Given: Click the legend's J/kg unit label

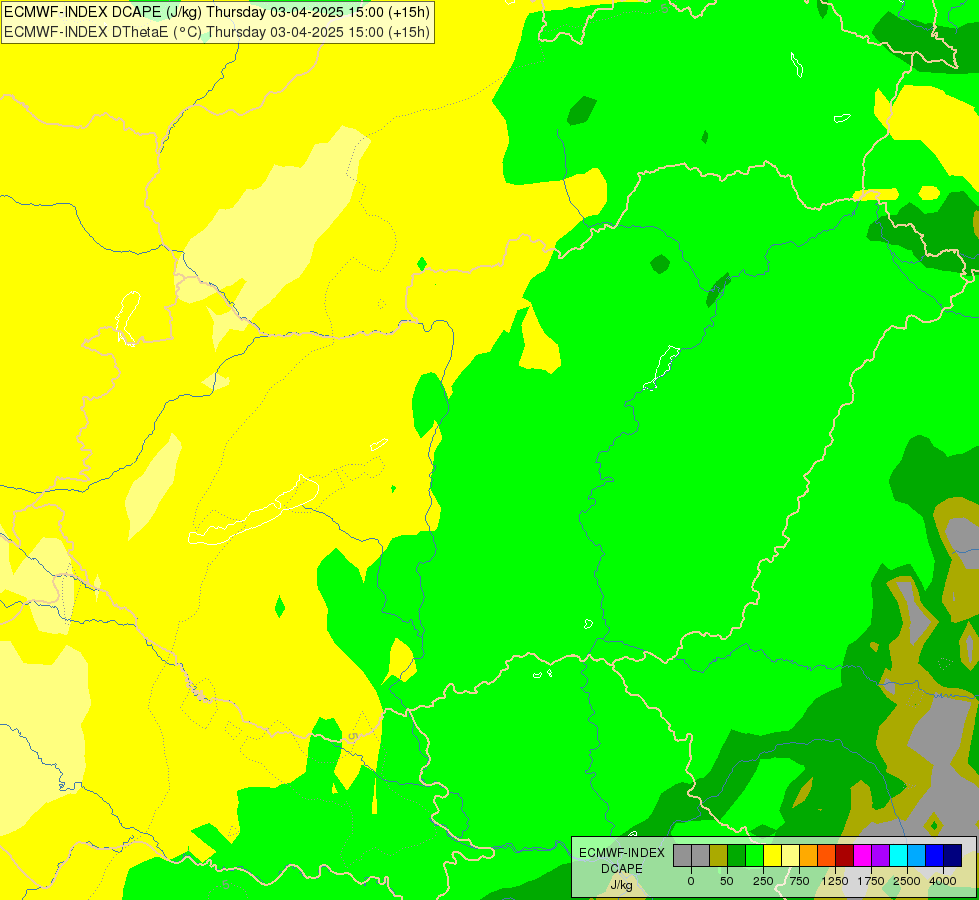Looking at the screenshot, I should pyautogui.click(x=621, y=886).
